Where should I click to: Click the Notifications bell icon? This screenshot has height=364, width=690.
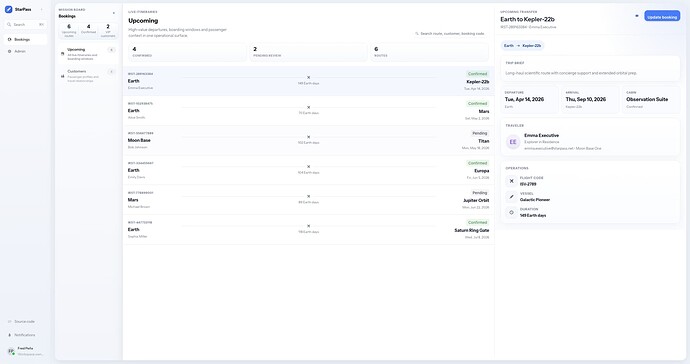(10, 335)
